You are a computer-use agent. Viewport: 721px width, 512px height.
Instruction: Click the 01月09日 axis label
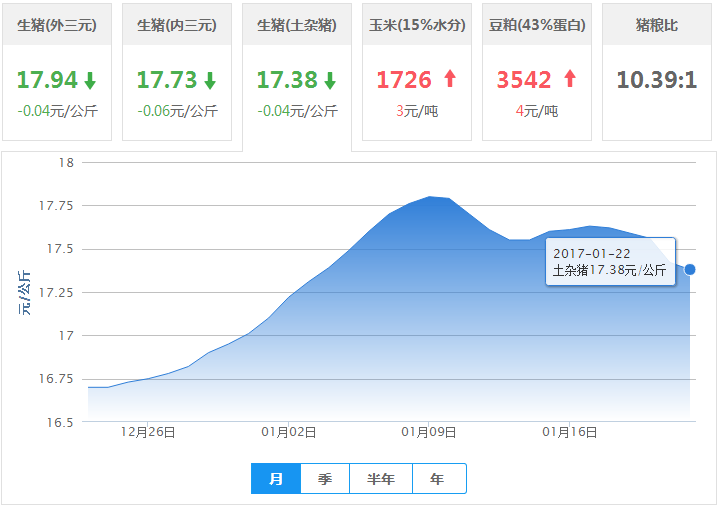(429, 432)
